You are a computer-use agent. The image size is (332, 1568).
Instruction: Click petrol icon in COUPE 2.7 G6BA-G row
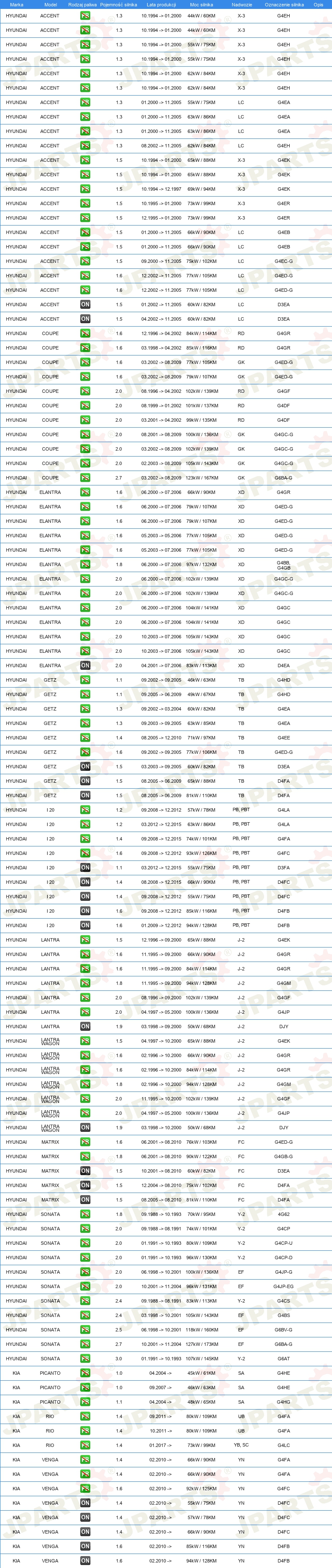[x=85, y=478]
